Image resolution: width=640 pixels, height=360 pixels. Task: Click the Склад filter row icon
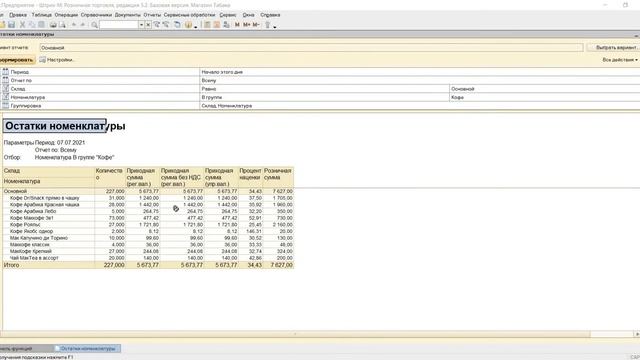click(x=5, y=89)
